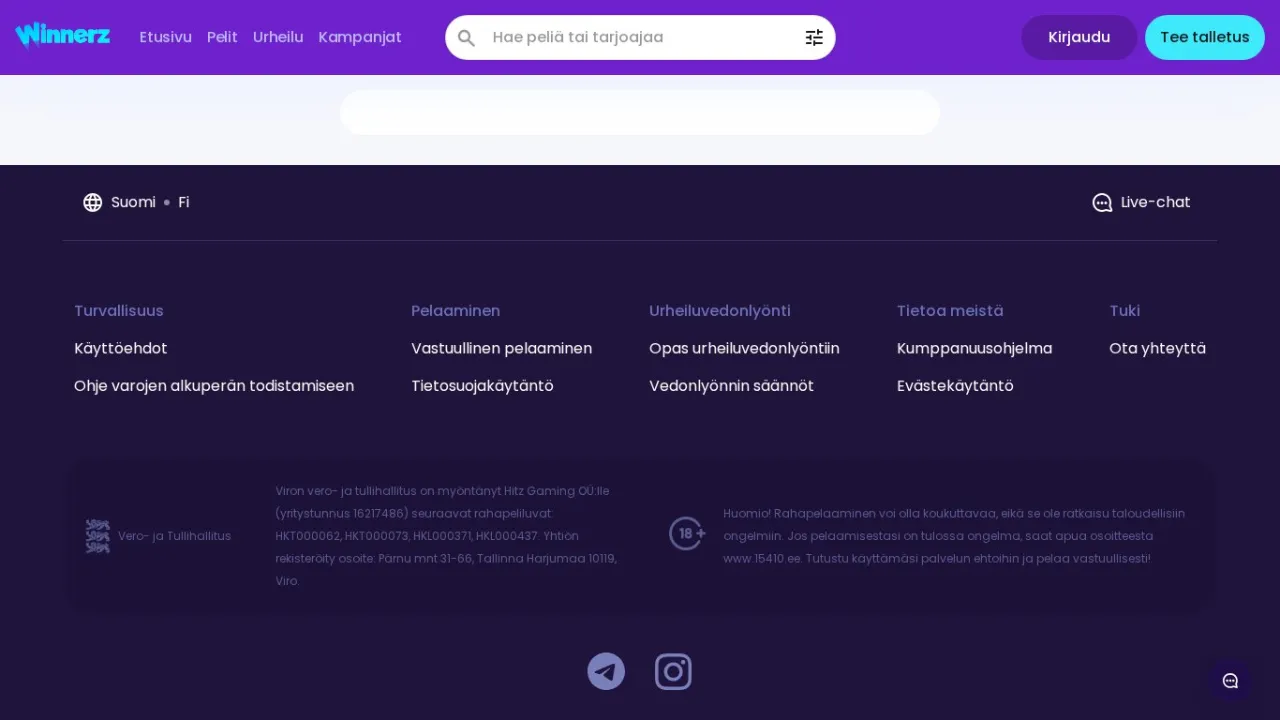Open the Tietosuojakäytäntö link
Screen dimensions: 1280x720
pyautogui.click(x=482, y=385)
